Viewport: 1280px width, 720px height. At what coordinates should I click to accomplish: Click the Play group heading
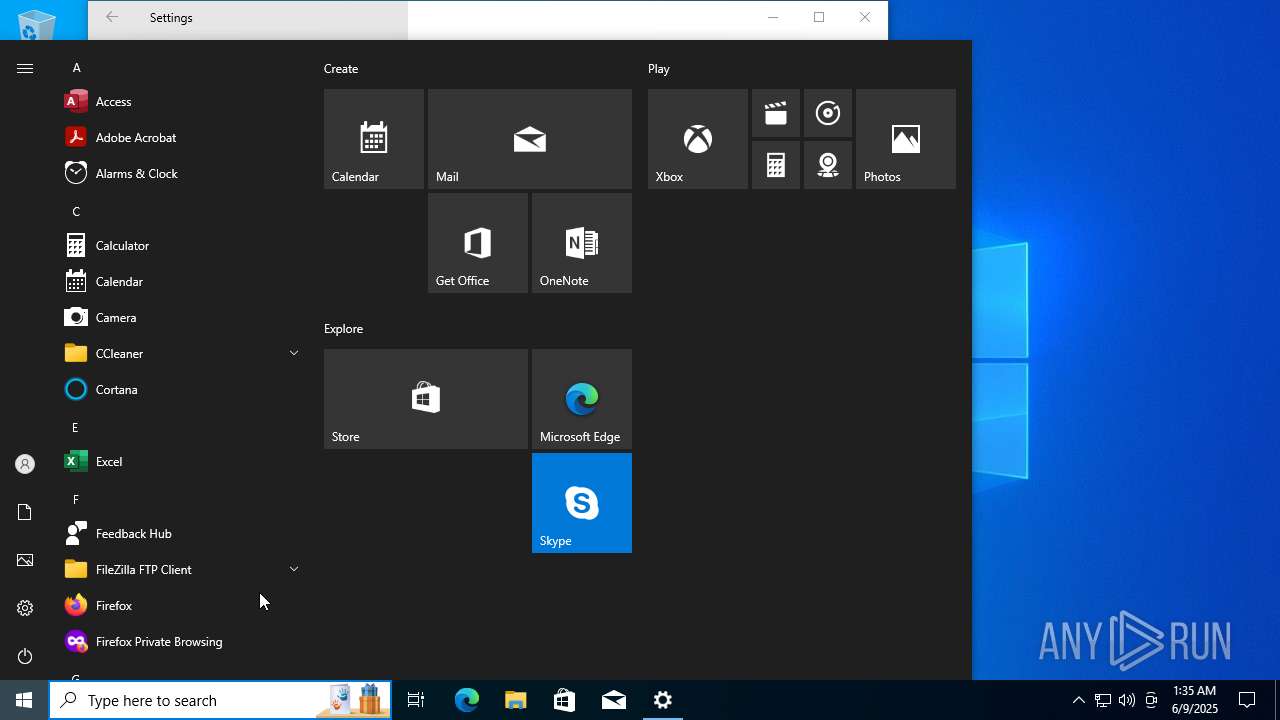pos(659,69)
